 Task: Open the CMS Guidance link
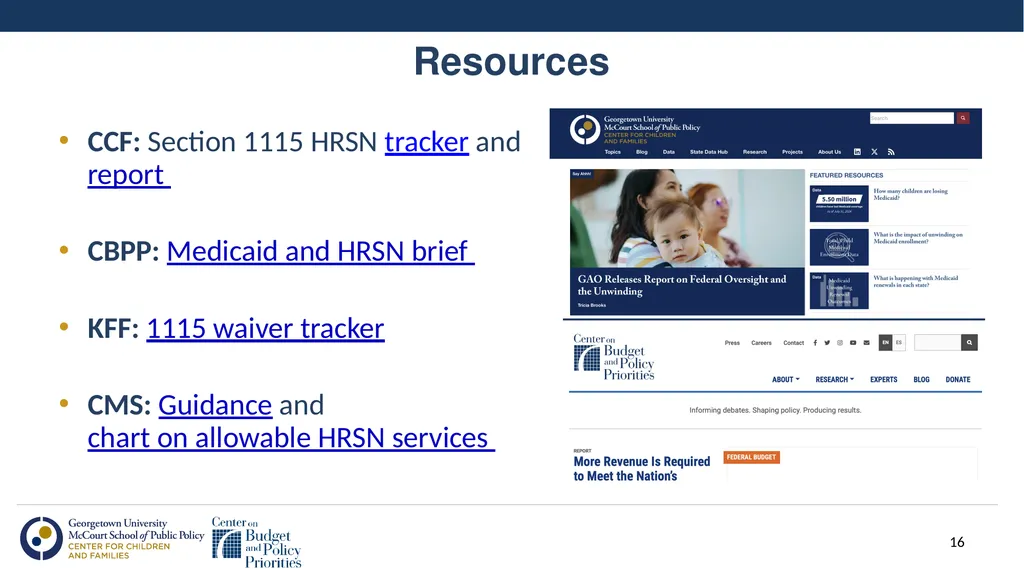pos(215,405)
